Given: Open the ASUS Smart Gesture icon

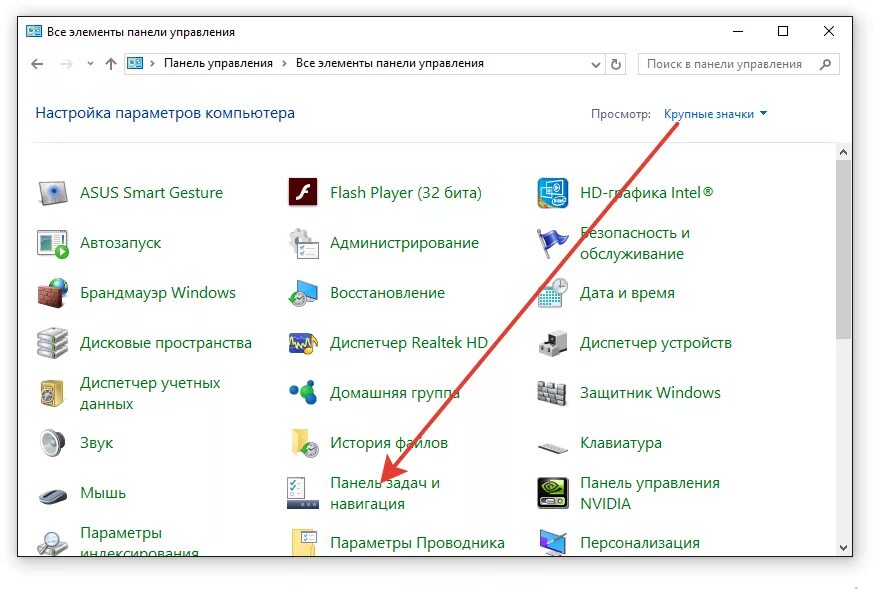Looking at the screenshot, I should (53, 193).
